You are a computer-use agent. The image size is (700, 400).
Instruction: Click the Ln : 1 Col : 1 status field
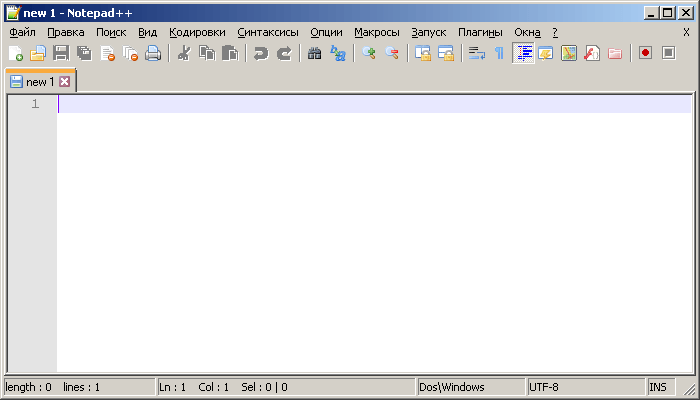[x=287, y=387]
